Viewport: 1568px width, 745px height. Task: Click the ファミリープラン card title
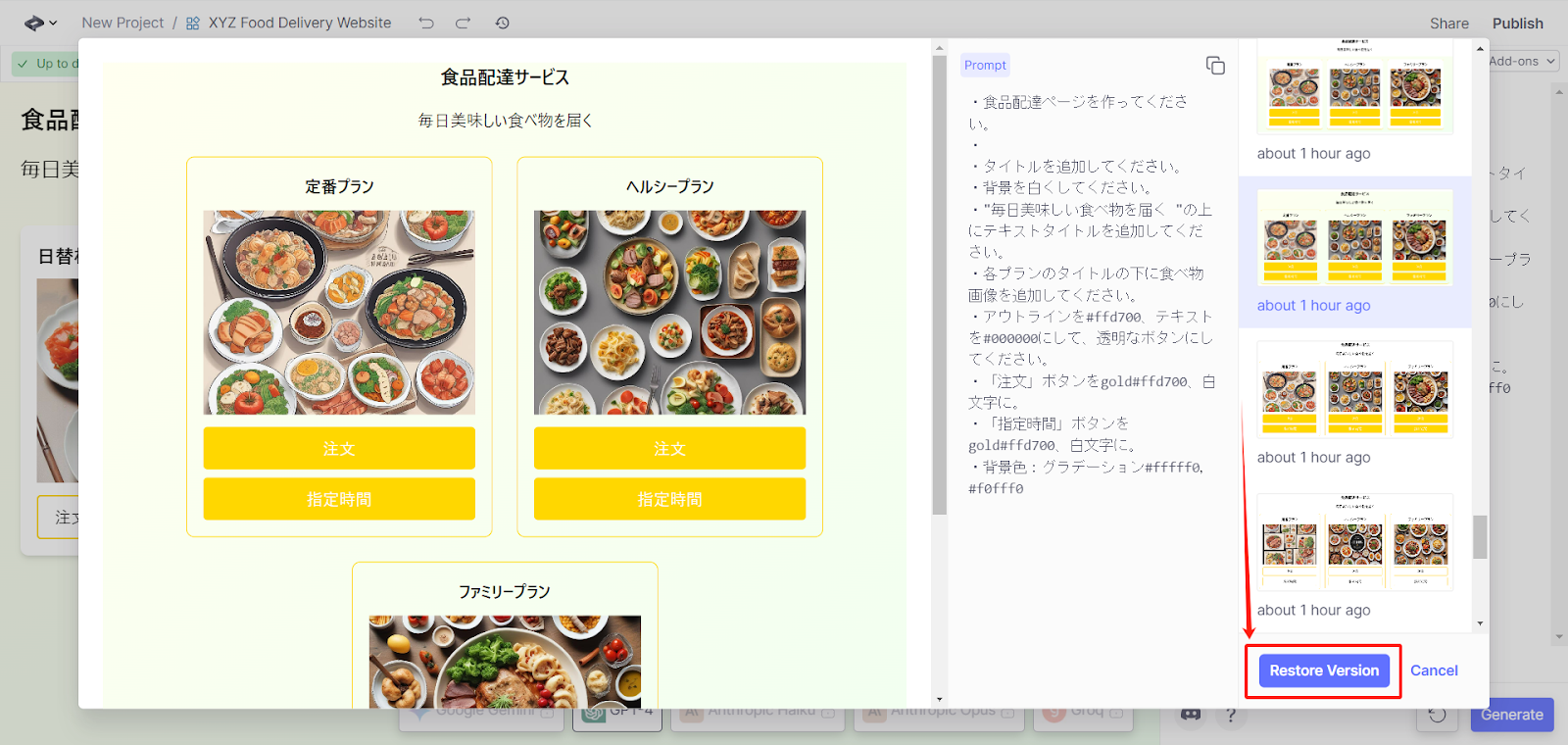pos(505,591)
